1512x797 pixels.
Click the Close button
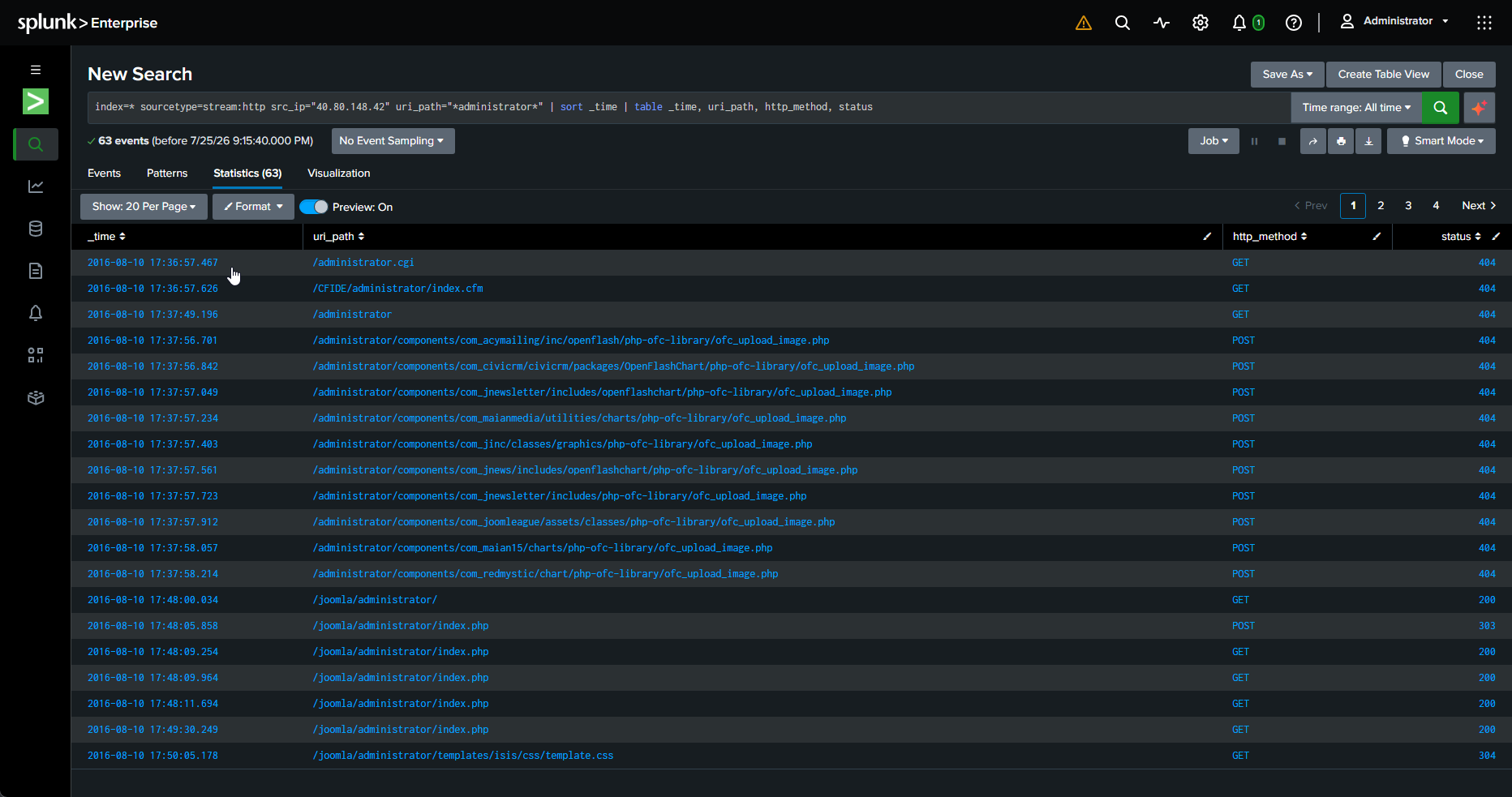click(1469, 75)
